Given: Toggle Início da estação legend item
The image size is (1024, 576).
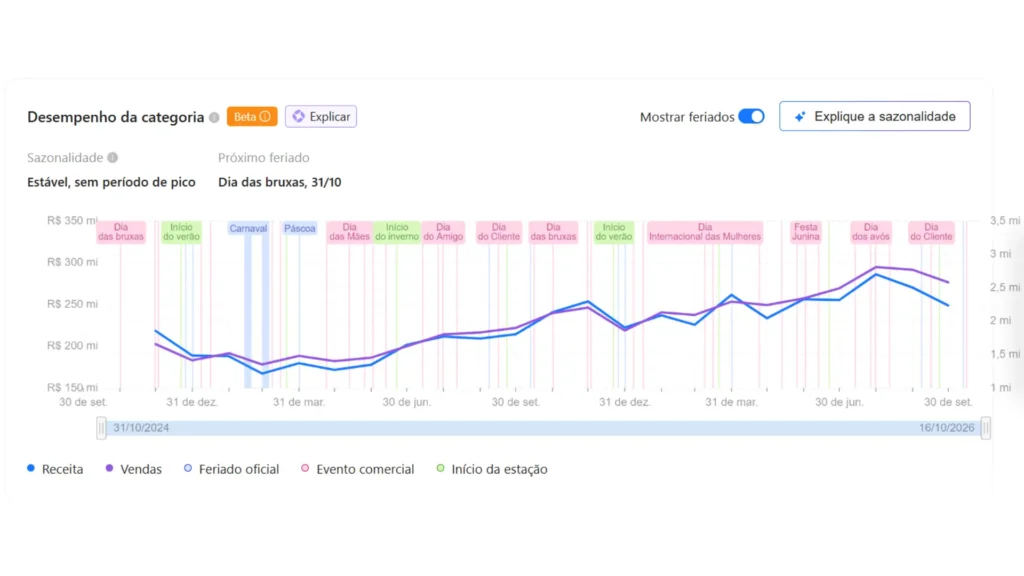Looking at the screenshot, I should click(492, 469).
